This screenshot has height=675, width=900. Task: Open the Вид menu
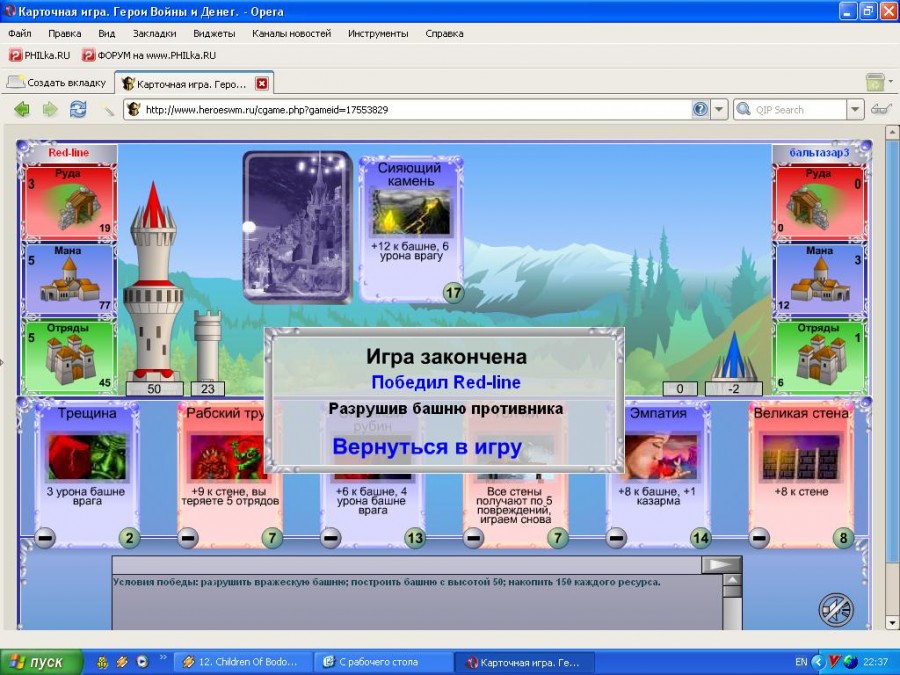106,33
